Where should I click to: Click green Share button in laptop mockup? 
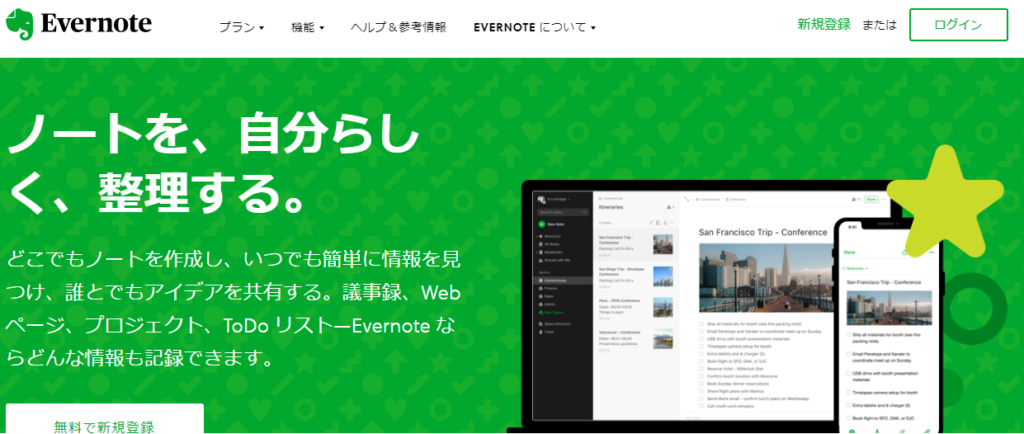tap(871, 199)
